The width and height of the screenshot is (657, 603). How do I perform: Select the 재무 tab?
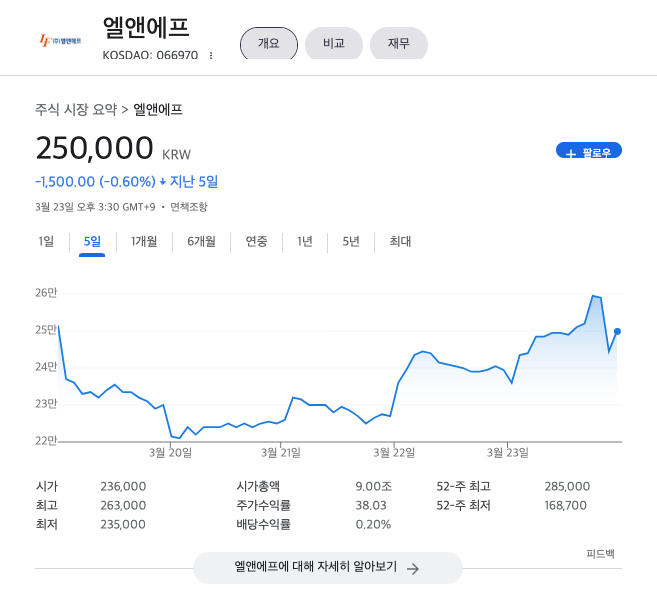(398, 43)
